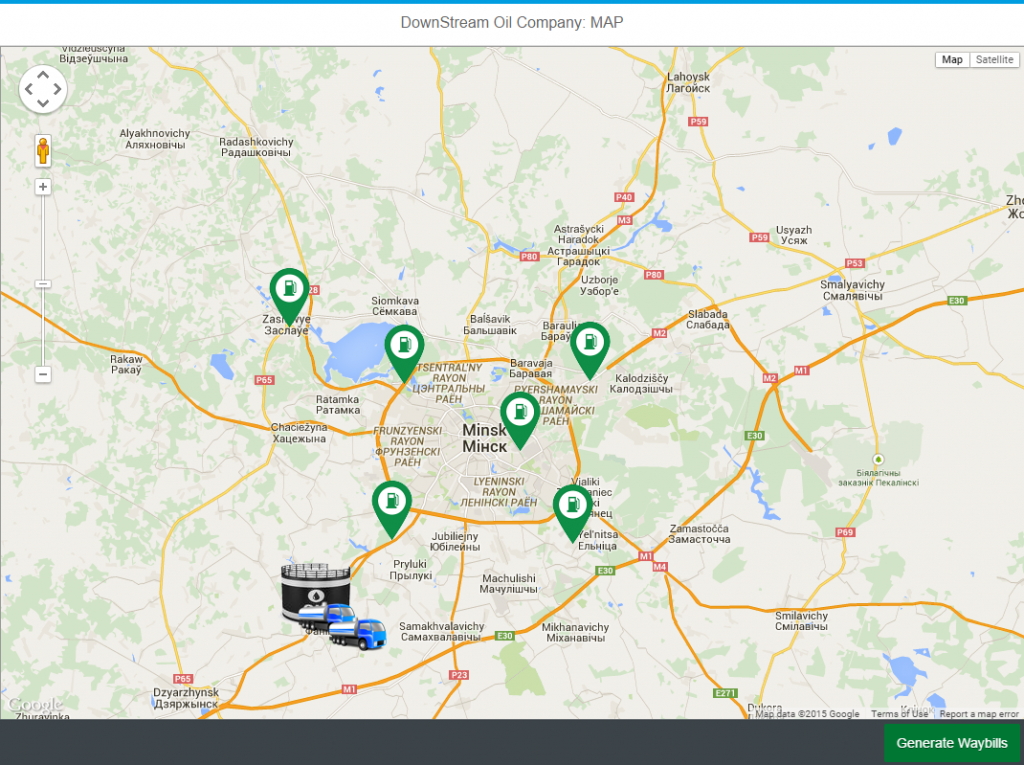Open the Terms of Use link
Image resolution: width=1024 pixels, height=765 pixels.
tap(899, 714)
